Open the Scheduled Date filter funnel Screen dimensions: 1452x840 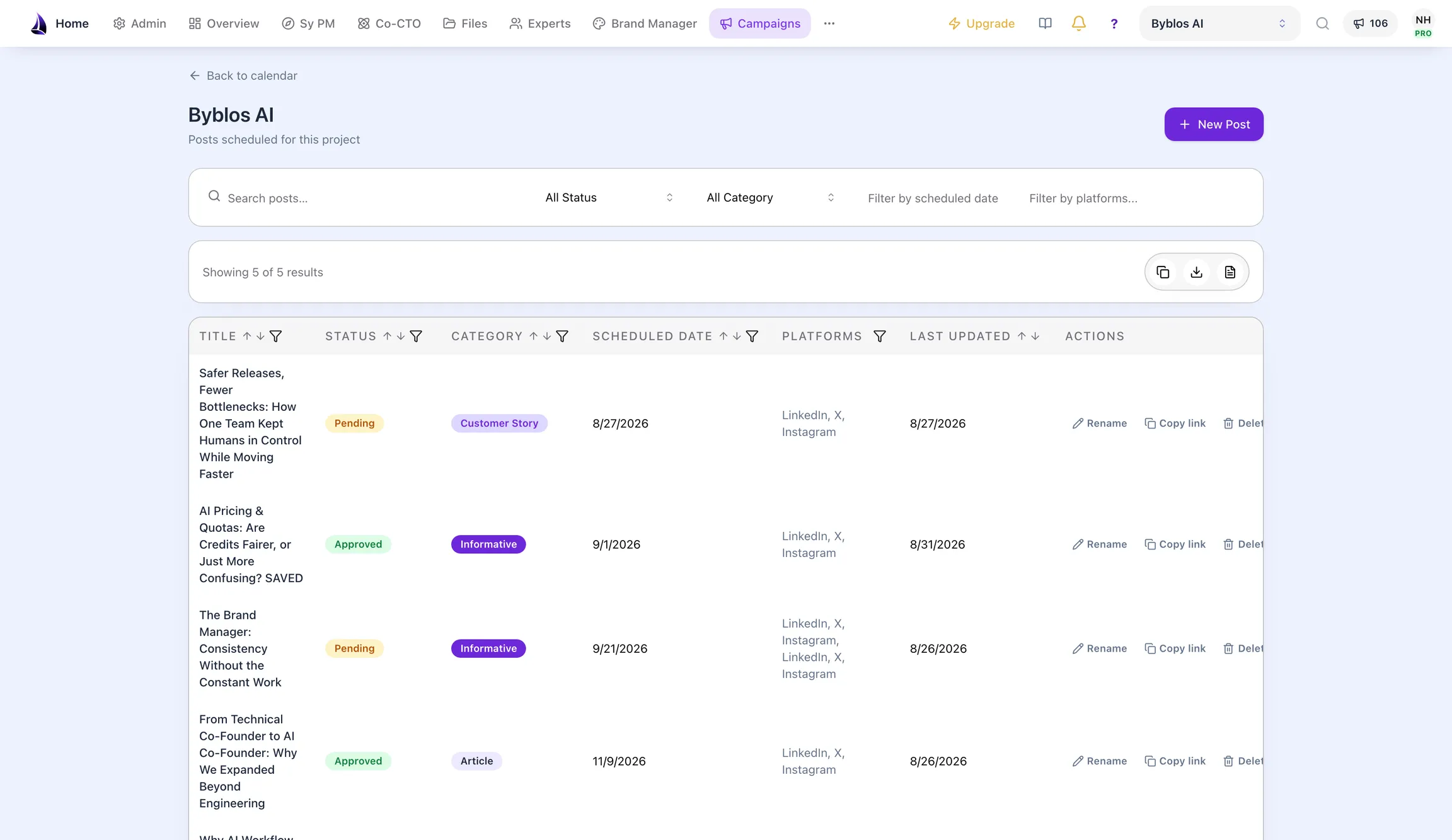(x=752, y=337)
